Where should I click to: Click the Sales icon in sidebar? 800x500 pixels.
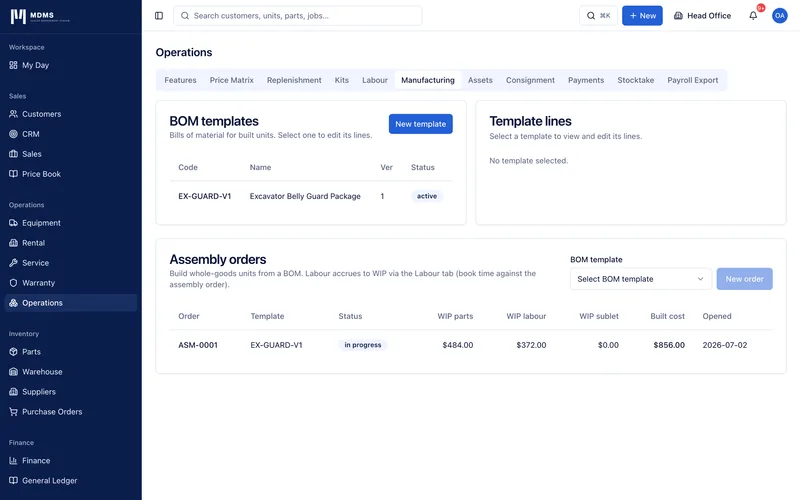pos(13,154)
